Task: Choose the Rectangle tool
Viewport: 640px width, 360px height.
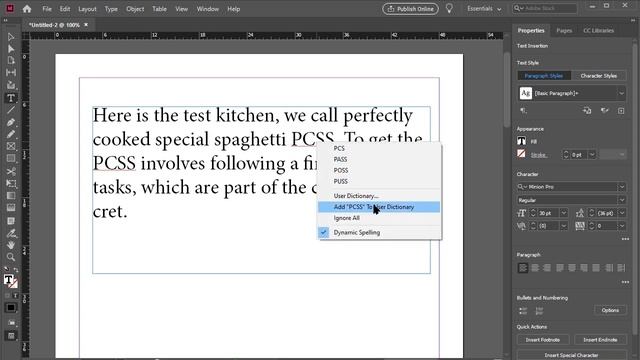Action: 11,158
